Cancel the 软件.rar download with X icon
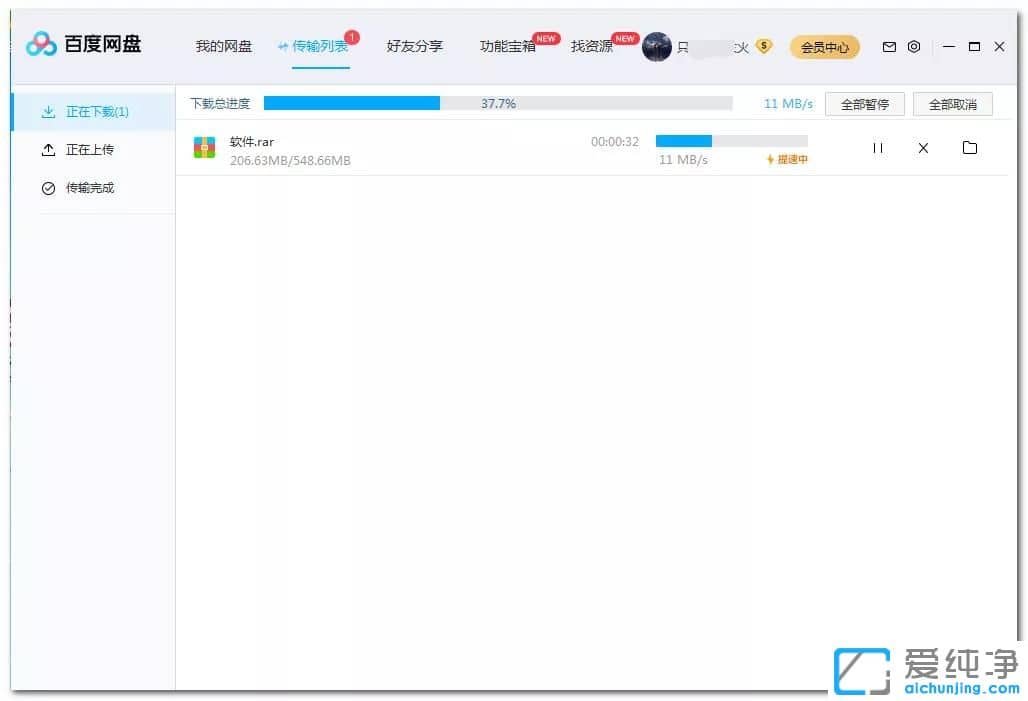The height and width of the screenshot is (701, 1028). (923, 148)
